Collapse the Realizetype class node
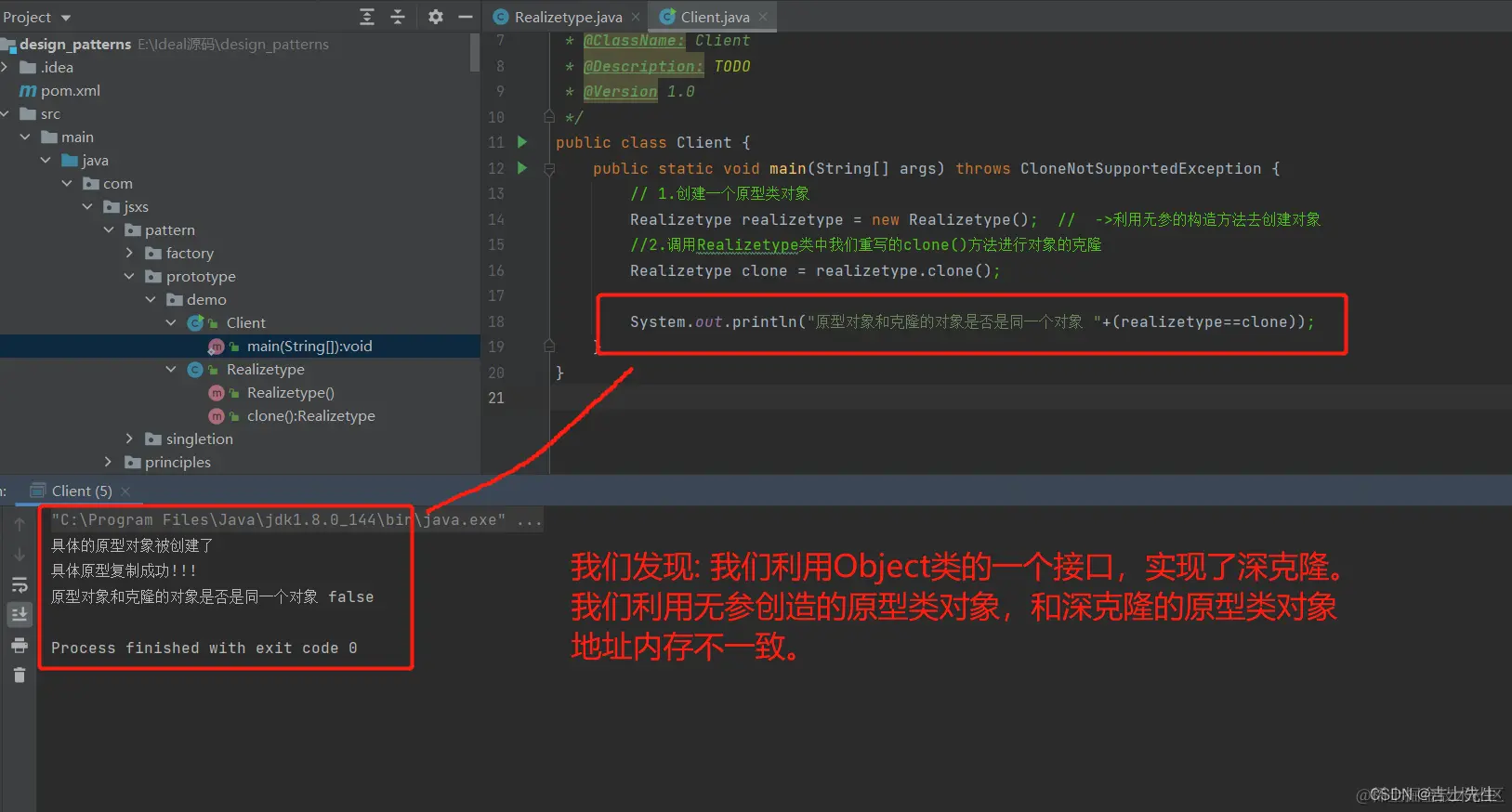Screen dimensions: 1512x812 (171, 369)
